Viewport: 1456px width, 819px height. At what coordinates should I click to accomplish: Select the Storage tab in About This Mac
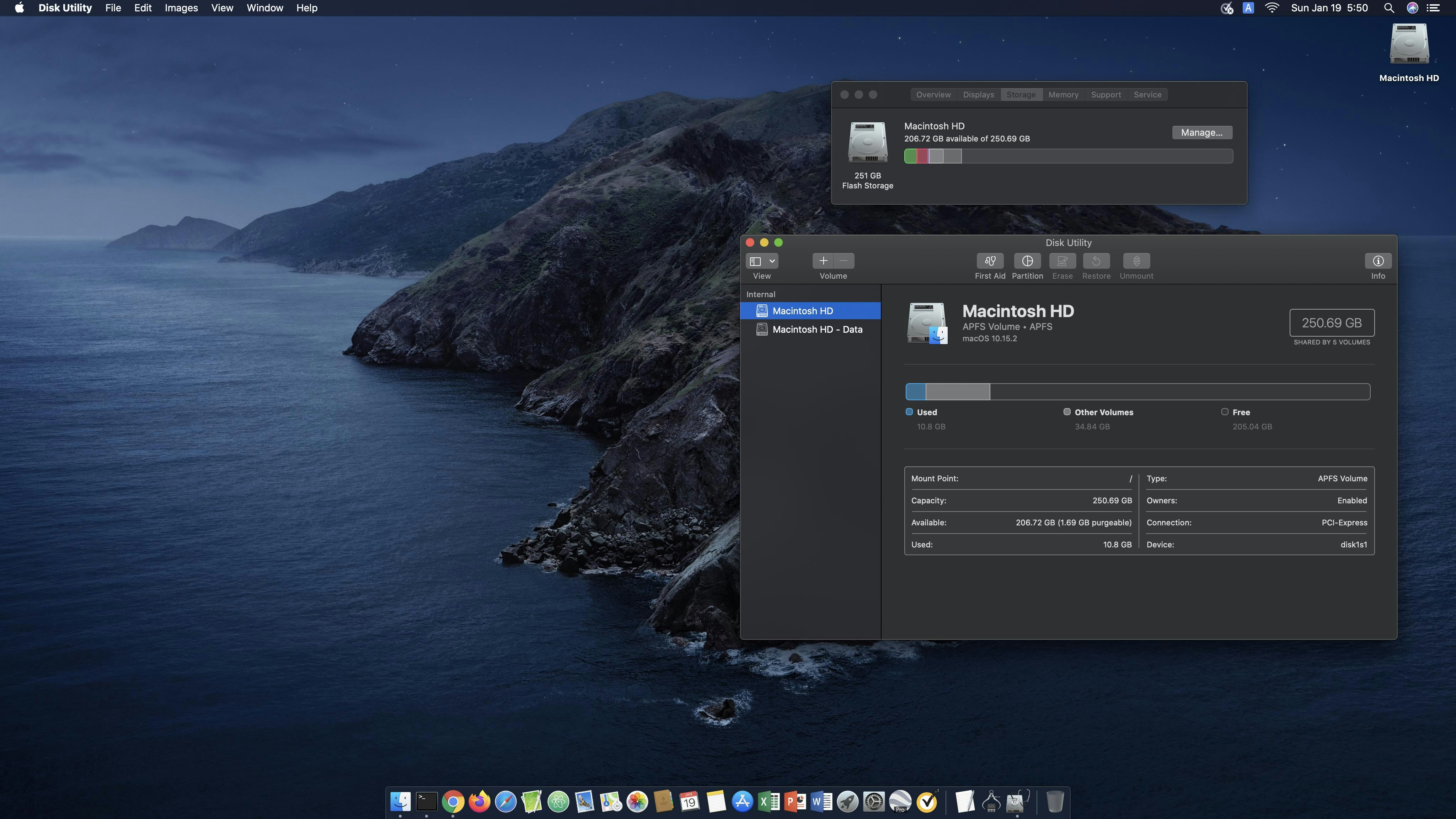[x=1021, y=95]
